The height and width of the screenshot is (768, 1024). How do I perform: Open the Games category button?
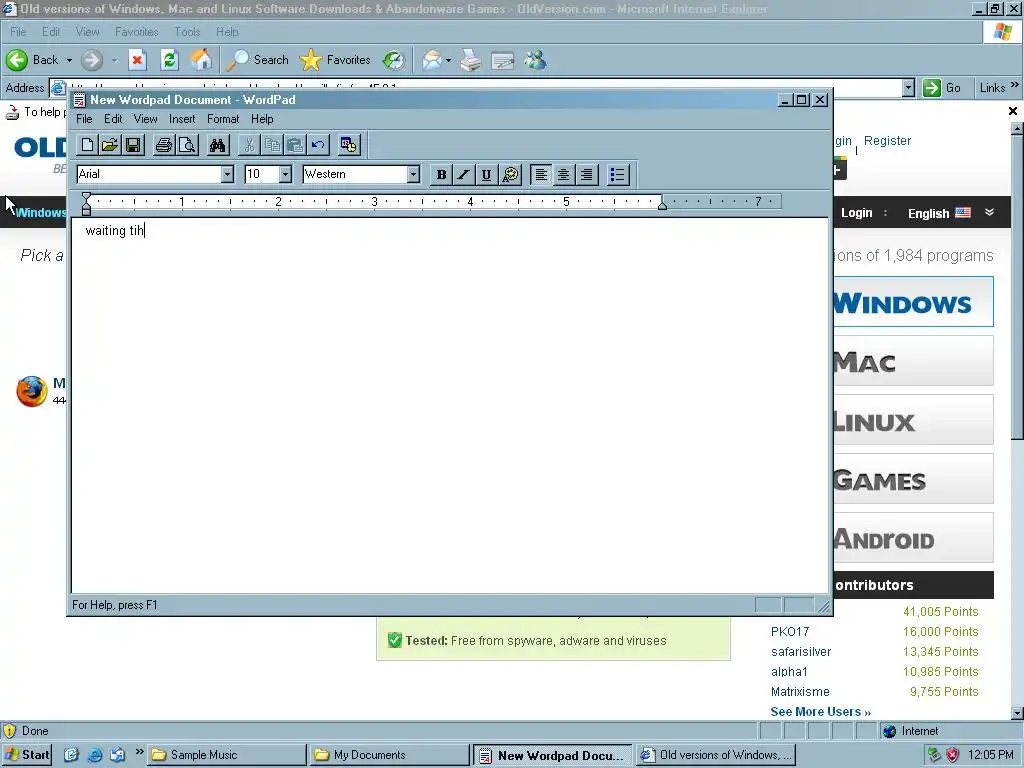tap(913, 479)
